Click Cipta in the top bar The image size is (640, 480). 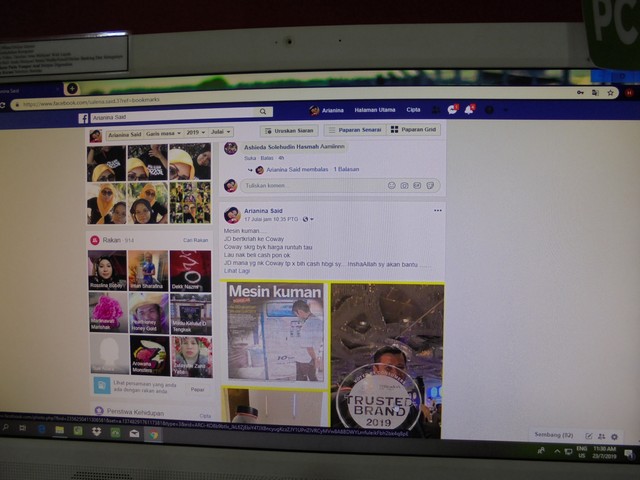click(x=413, y=110)
